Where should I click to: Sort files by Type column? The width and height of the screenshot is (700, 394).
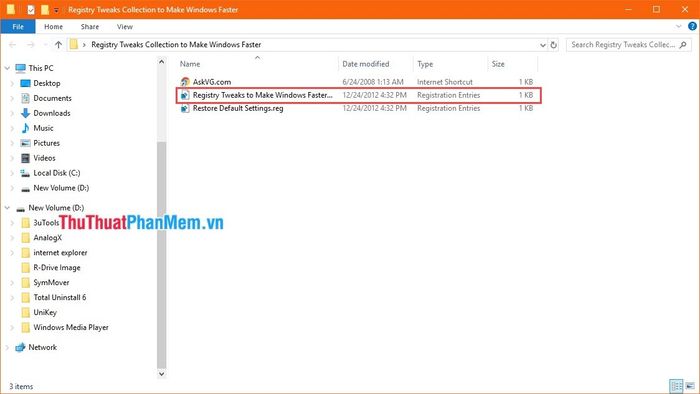point(425,64)
